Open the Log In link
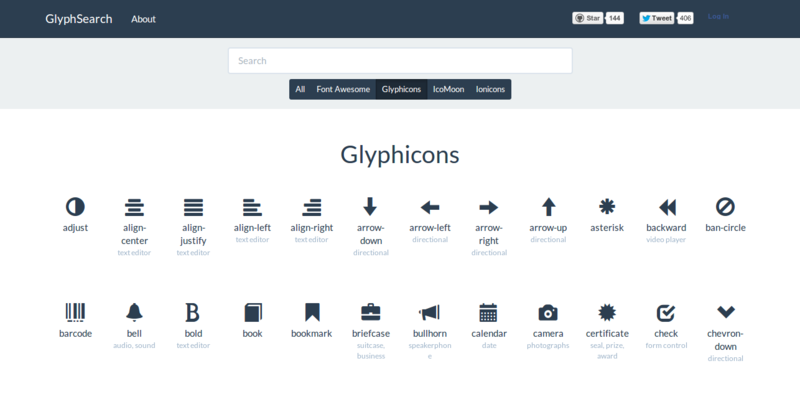 click(718, 16)
